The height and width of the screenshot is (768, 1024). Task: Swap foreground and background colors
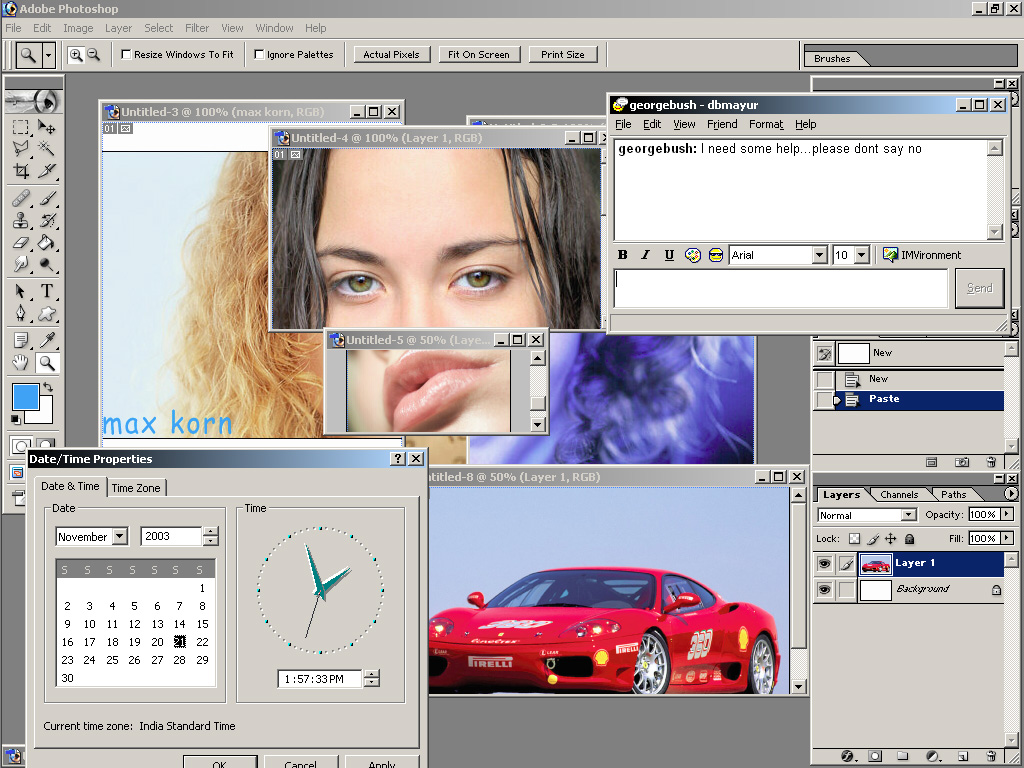(x=47, y=388)
